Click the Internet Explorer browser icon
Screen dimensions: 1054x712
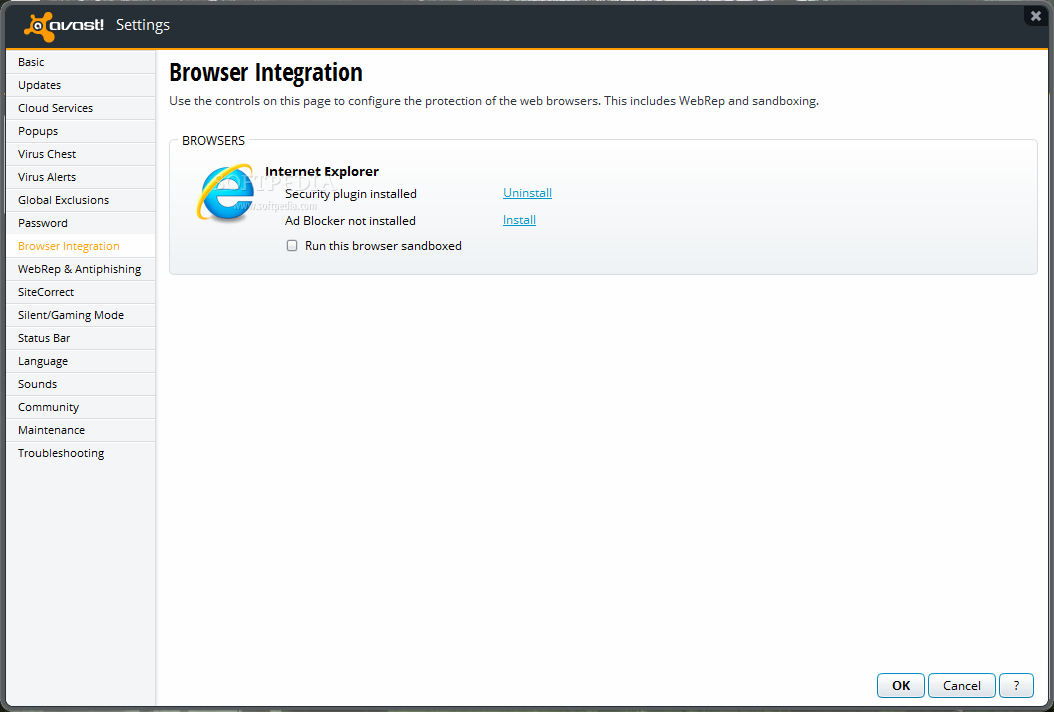[226, 193]
